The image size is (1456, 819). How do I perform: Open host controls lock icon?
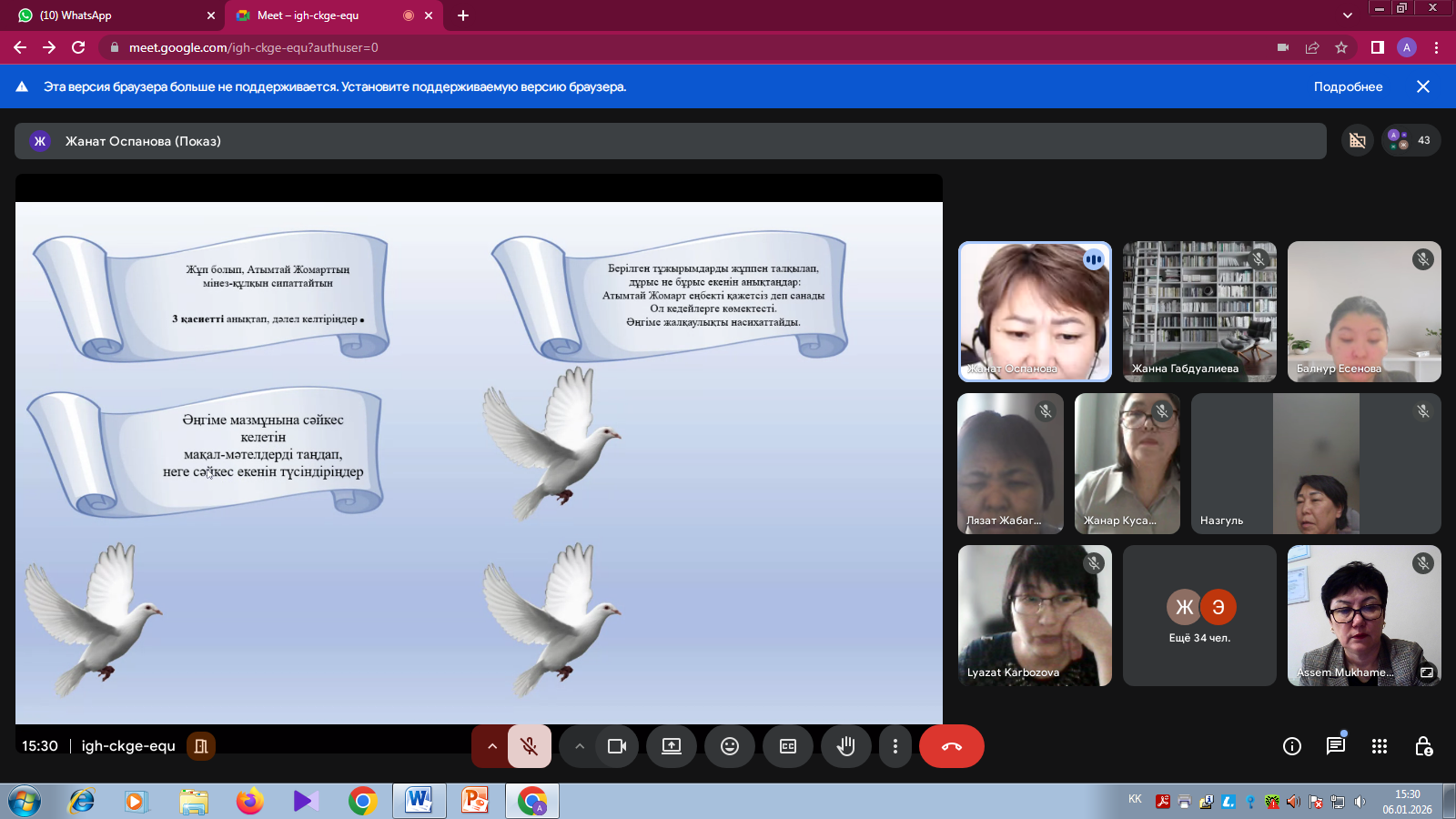pyautogui.click(x=1423, y=746)
